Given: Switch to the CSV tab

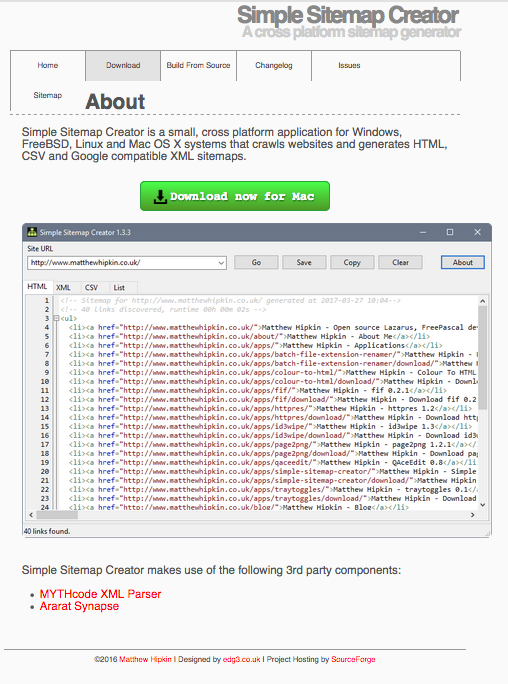Looking at the screenshot, I should pyautogui.click(x=91, y=287).
